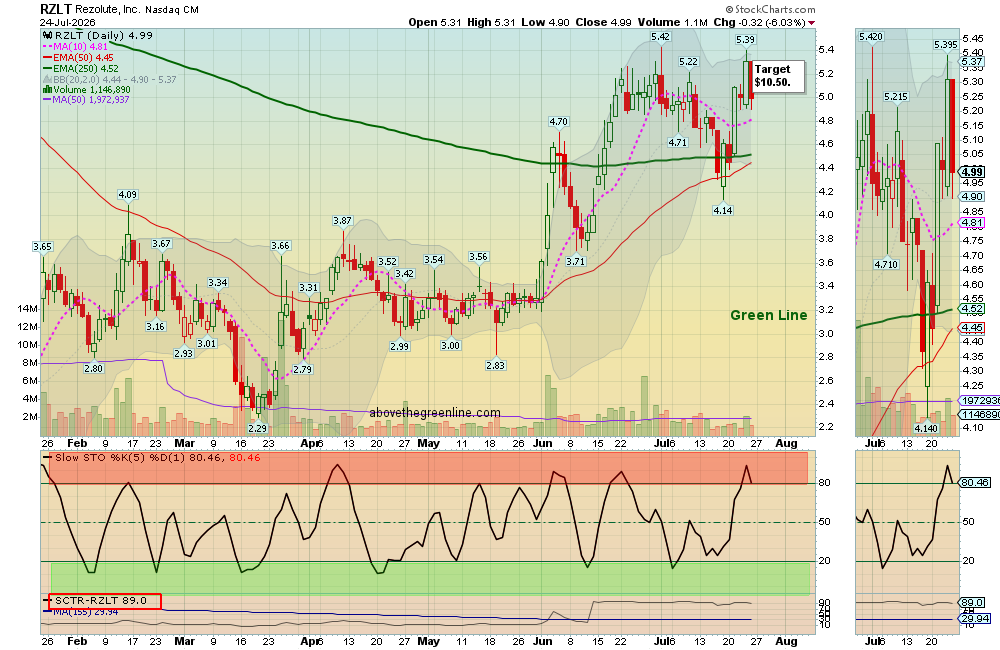Click the 80.46 stochastic value tag on right axis
The image size is (1000, 650).
(x=975, y=482)
